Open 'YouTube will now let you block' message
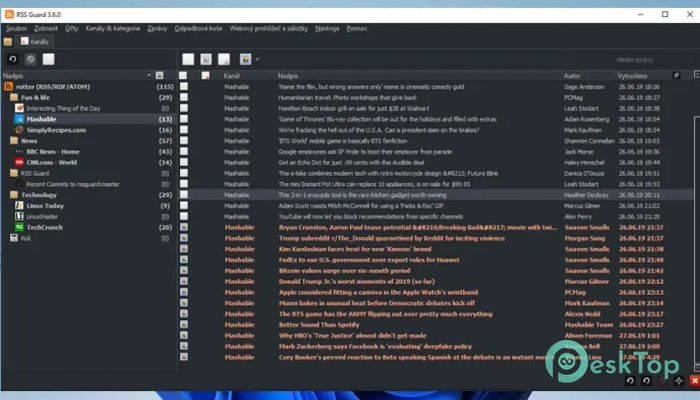 371,217
